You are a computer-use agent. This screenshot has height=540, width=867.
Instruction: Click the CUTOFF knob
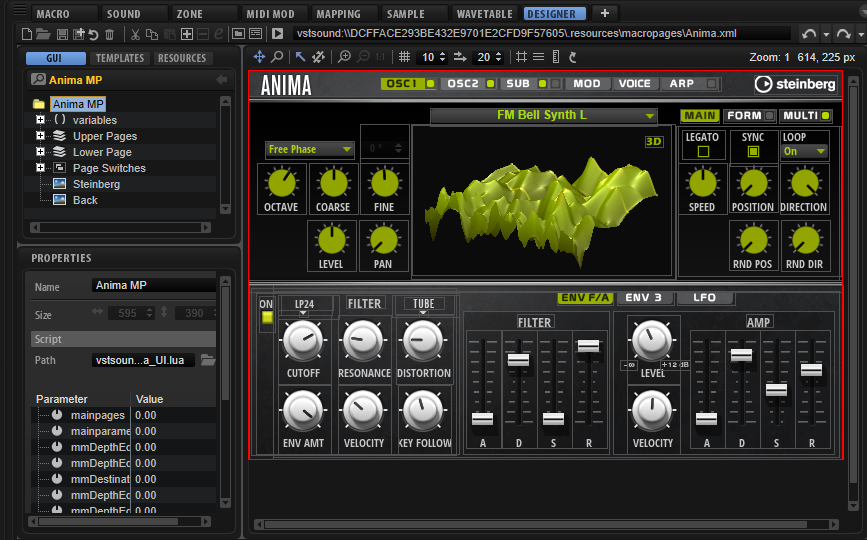point(303,341)
